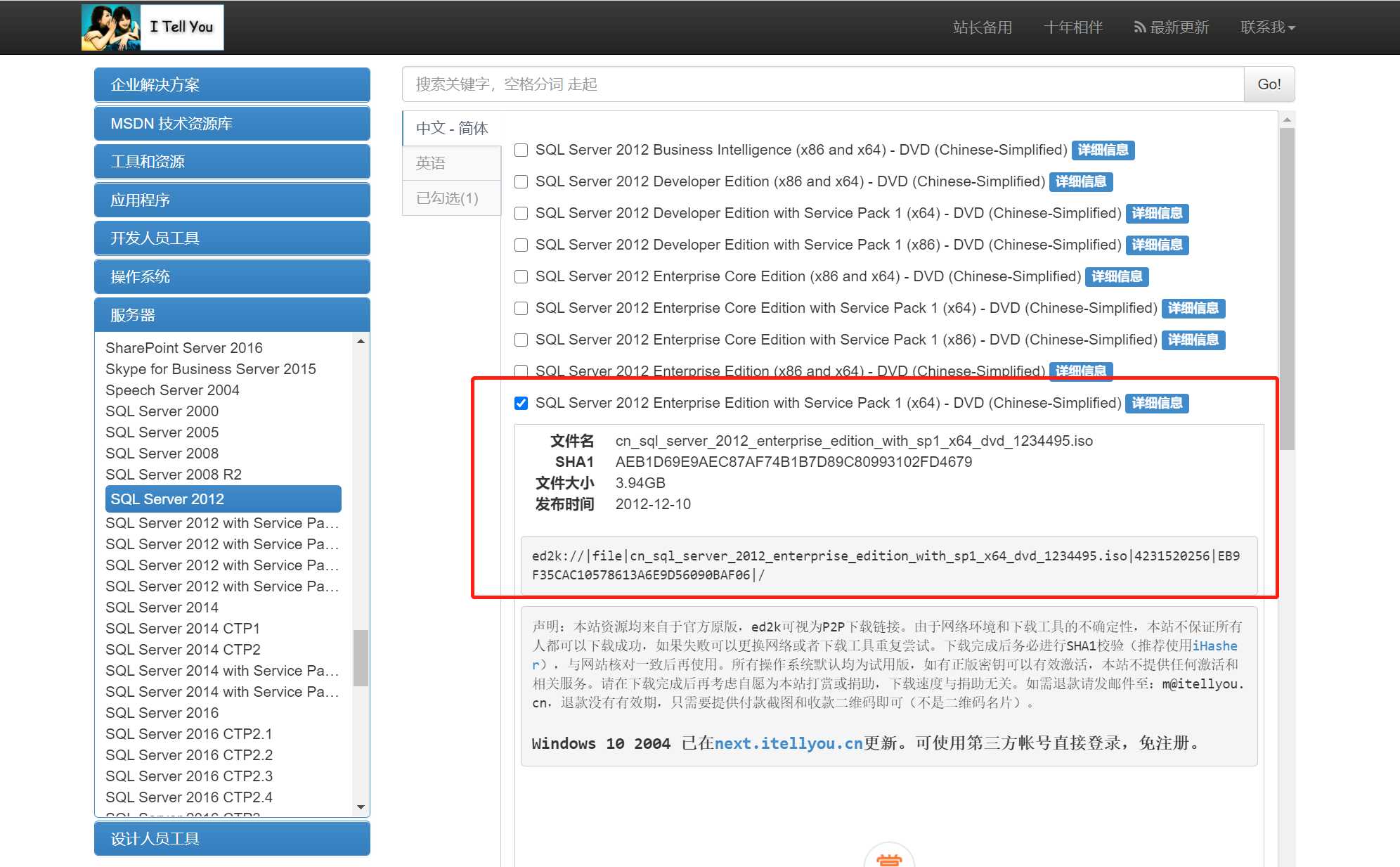Toggle 详细信息 for Enterprise Edition SP1 (x64)
This screenshot has width=1400, height=867.
pos(1157,403)
